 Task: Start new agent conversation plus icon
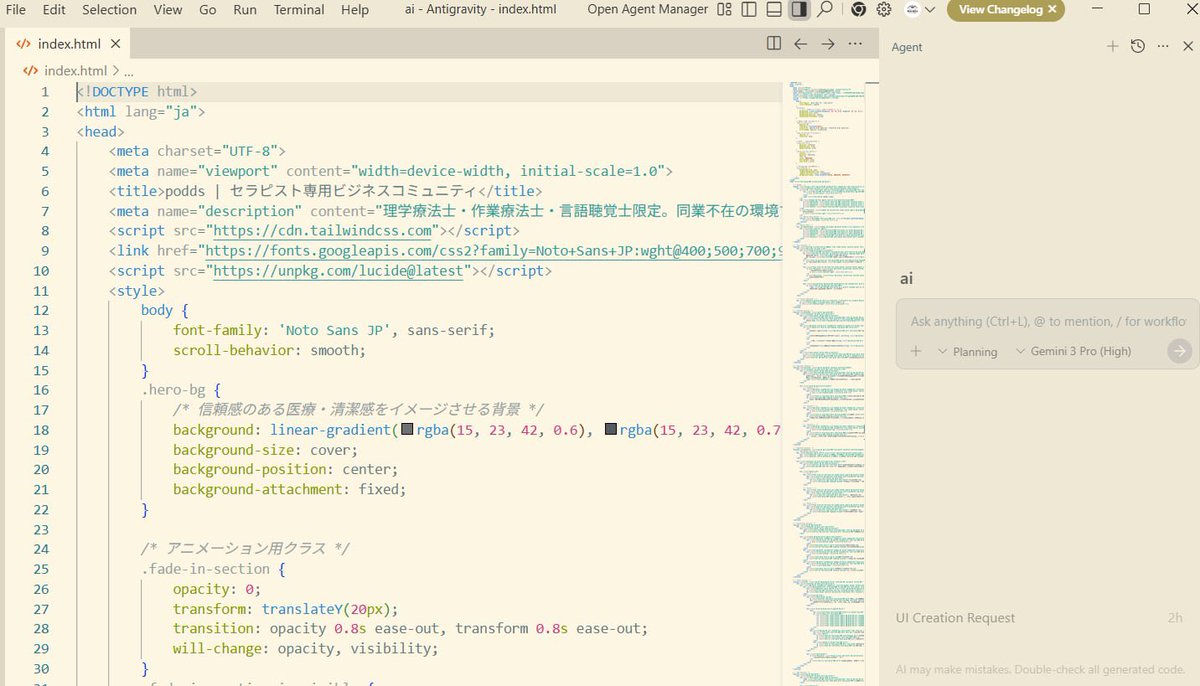coord(1112,46)
